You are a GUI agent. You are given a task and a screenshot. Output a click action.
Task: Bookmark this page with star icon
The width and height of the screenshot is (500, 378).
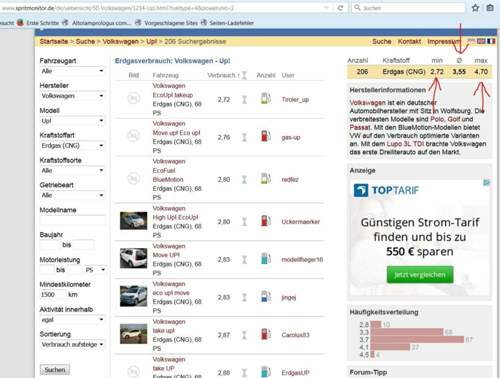(475, 8)
